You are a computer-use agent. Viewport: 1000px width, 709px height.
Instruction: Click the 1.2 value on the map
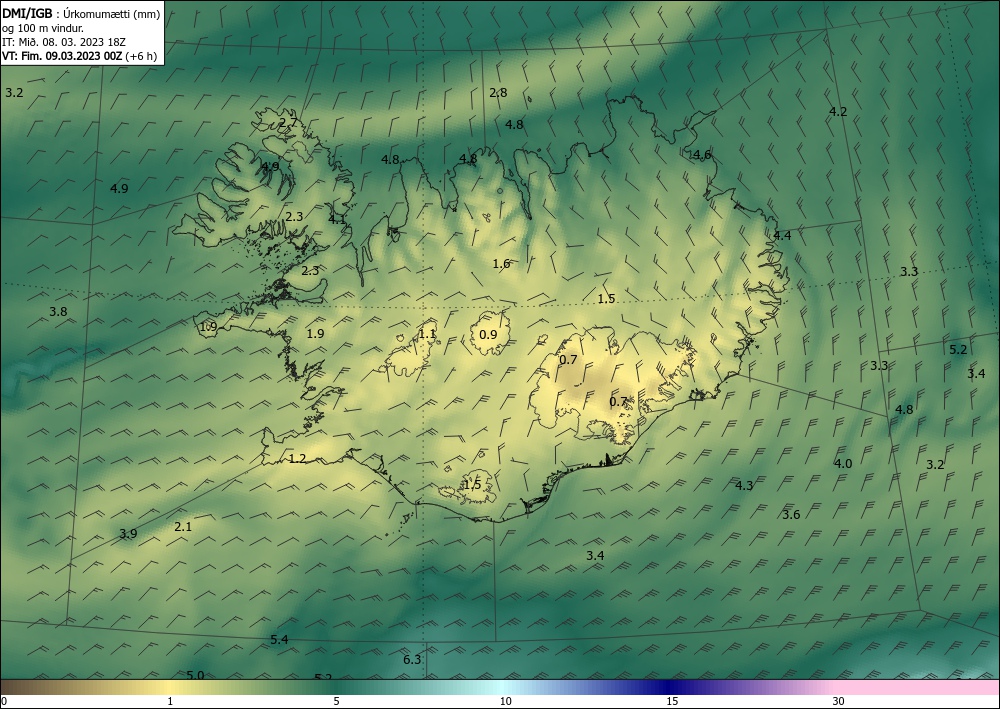pos(298,458)
